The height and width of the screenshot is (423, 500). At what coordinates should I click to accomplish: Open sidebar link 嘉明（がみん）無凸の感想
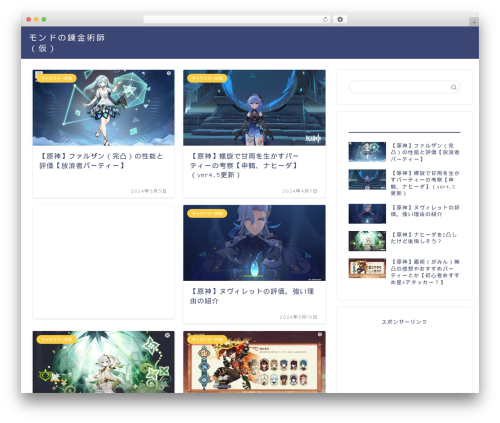coord(425,272)
